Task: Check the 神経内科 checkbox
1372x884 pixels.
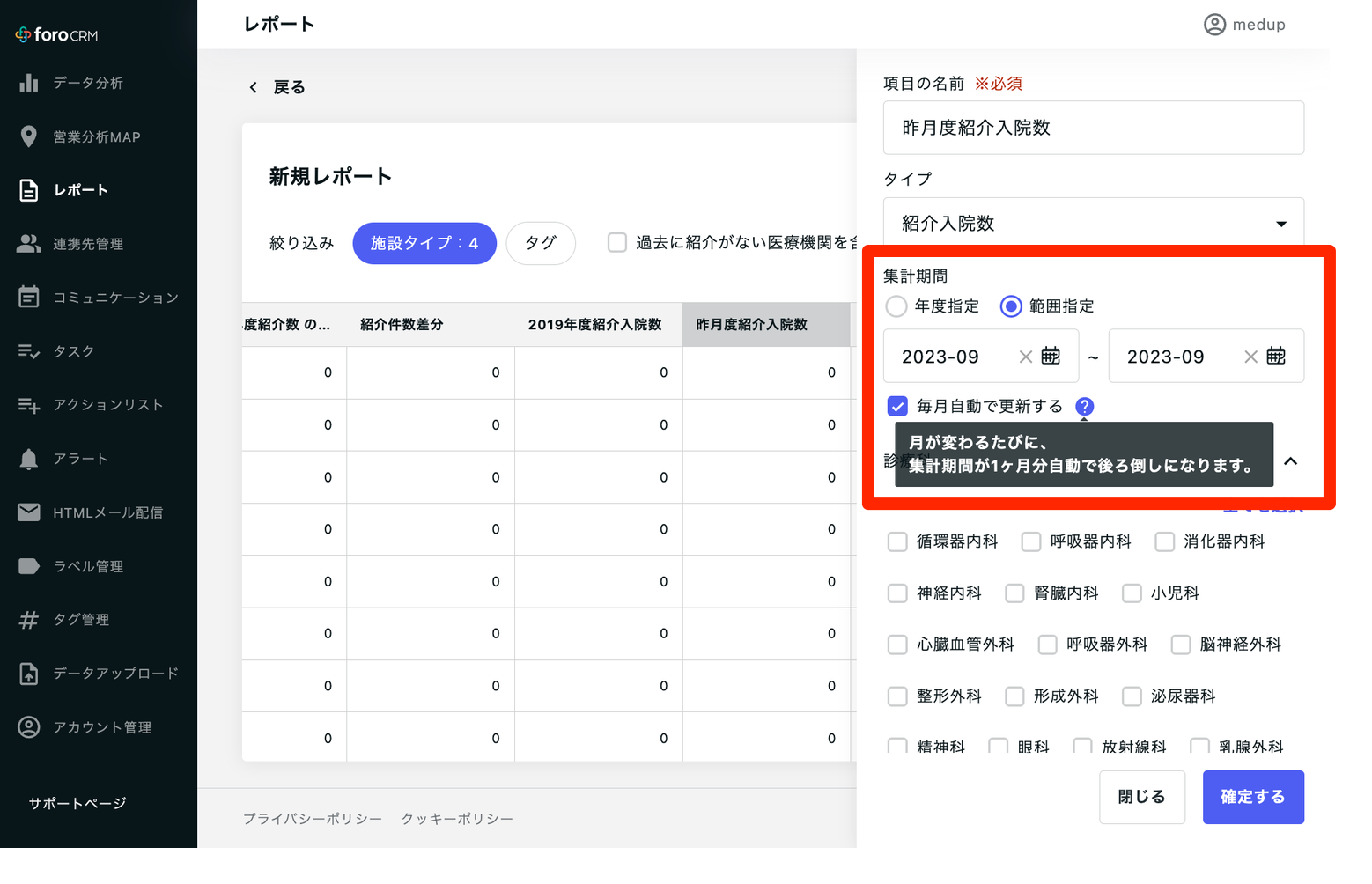Action: (897, 593)
